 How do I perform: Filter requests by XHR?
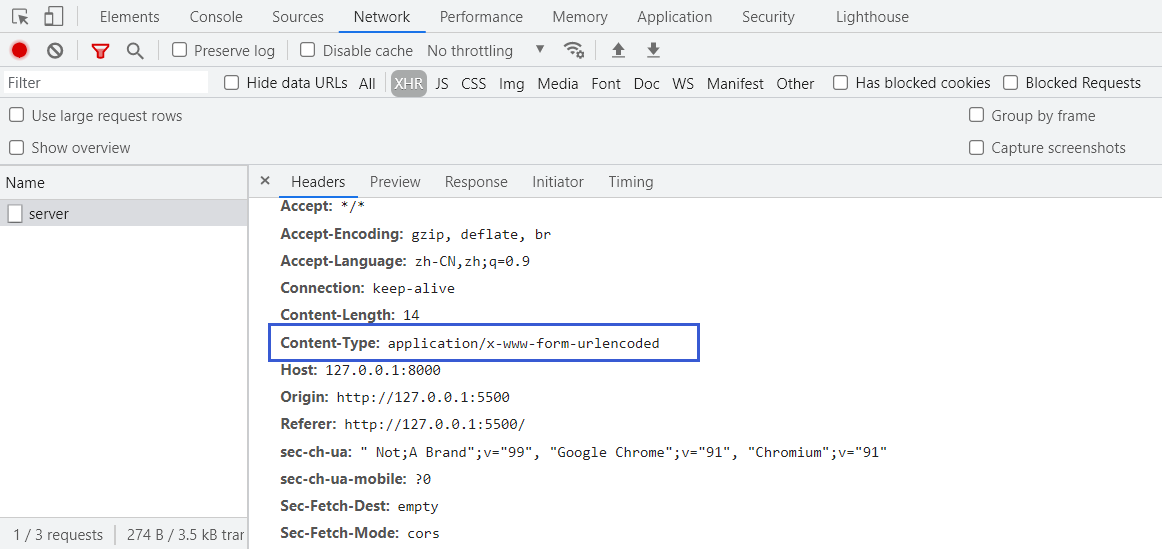[x=409, y=84]
